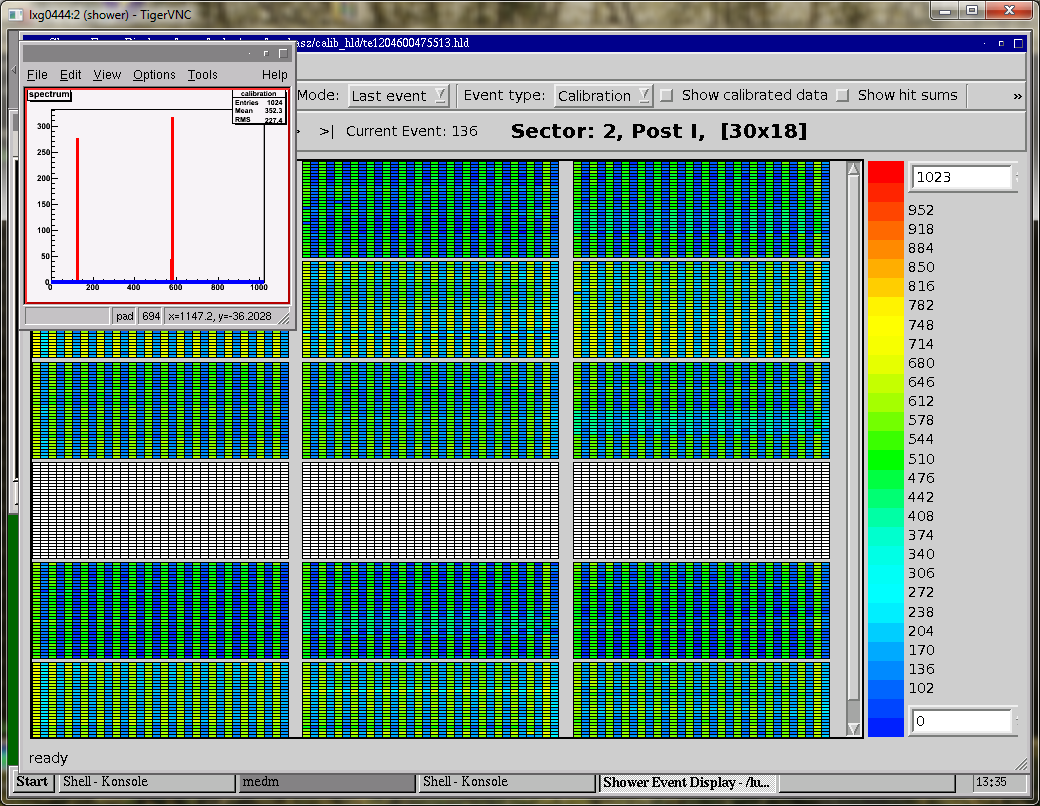Open the File menu in spectrum window
The height and width of the screenshot is (806, 1040).
[36, 75]
